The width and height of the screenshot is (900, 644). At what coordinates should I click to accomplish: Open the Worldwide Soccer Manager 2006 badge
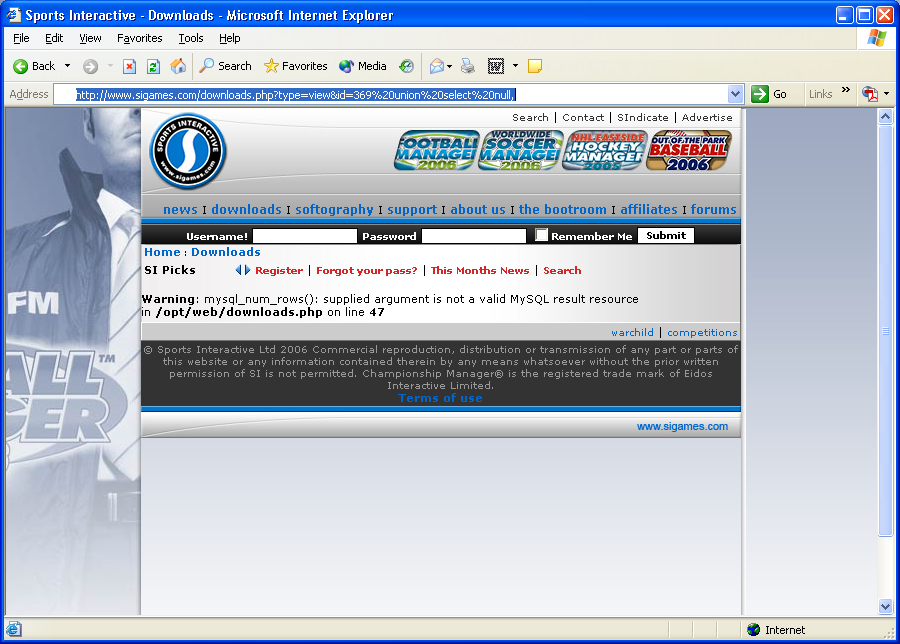521,150
